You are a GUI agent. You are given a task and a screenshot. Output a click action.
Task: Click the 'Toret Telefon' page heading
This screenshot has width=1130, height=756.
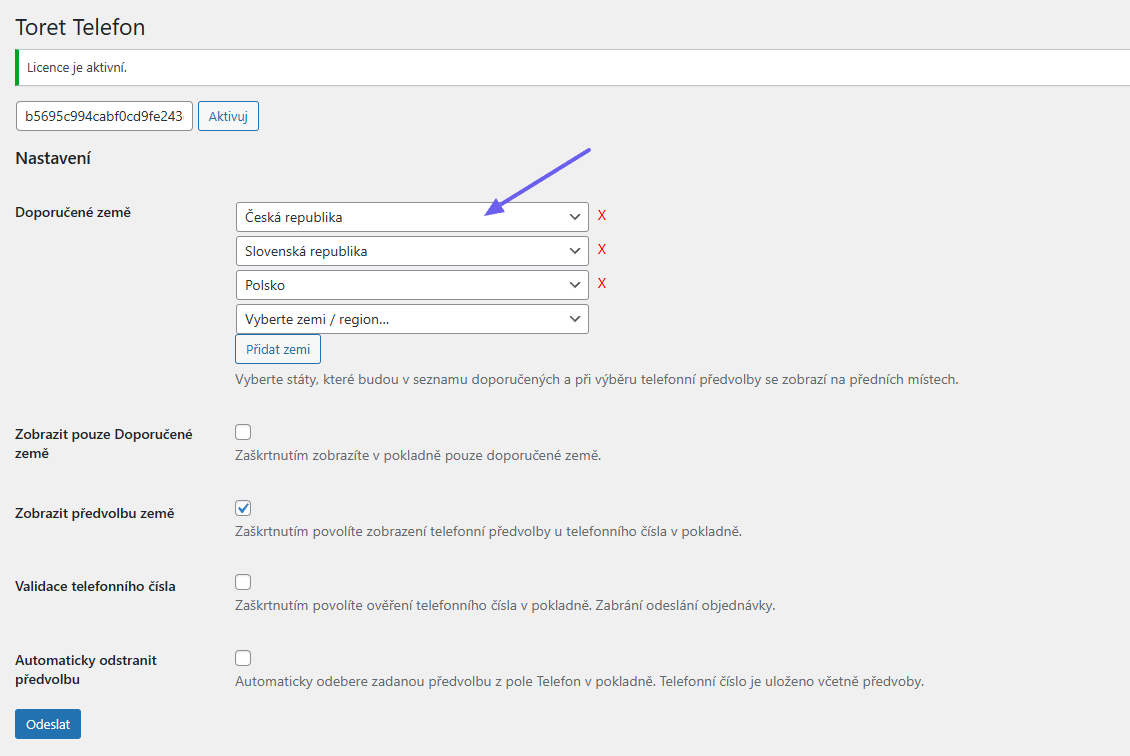(80, 27)
